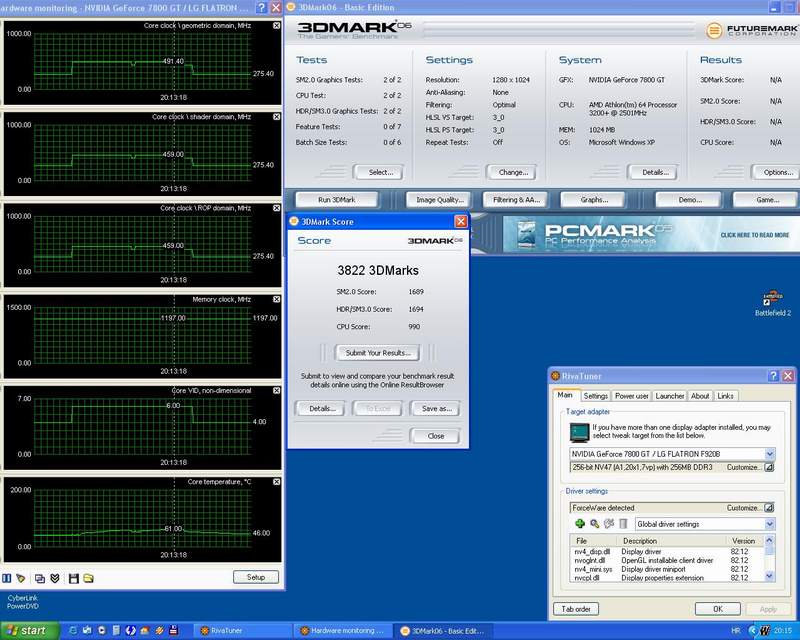Open the Launcher tab in RivaTuner

click(x=669, y=396)
